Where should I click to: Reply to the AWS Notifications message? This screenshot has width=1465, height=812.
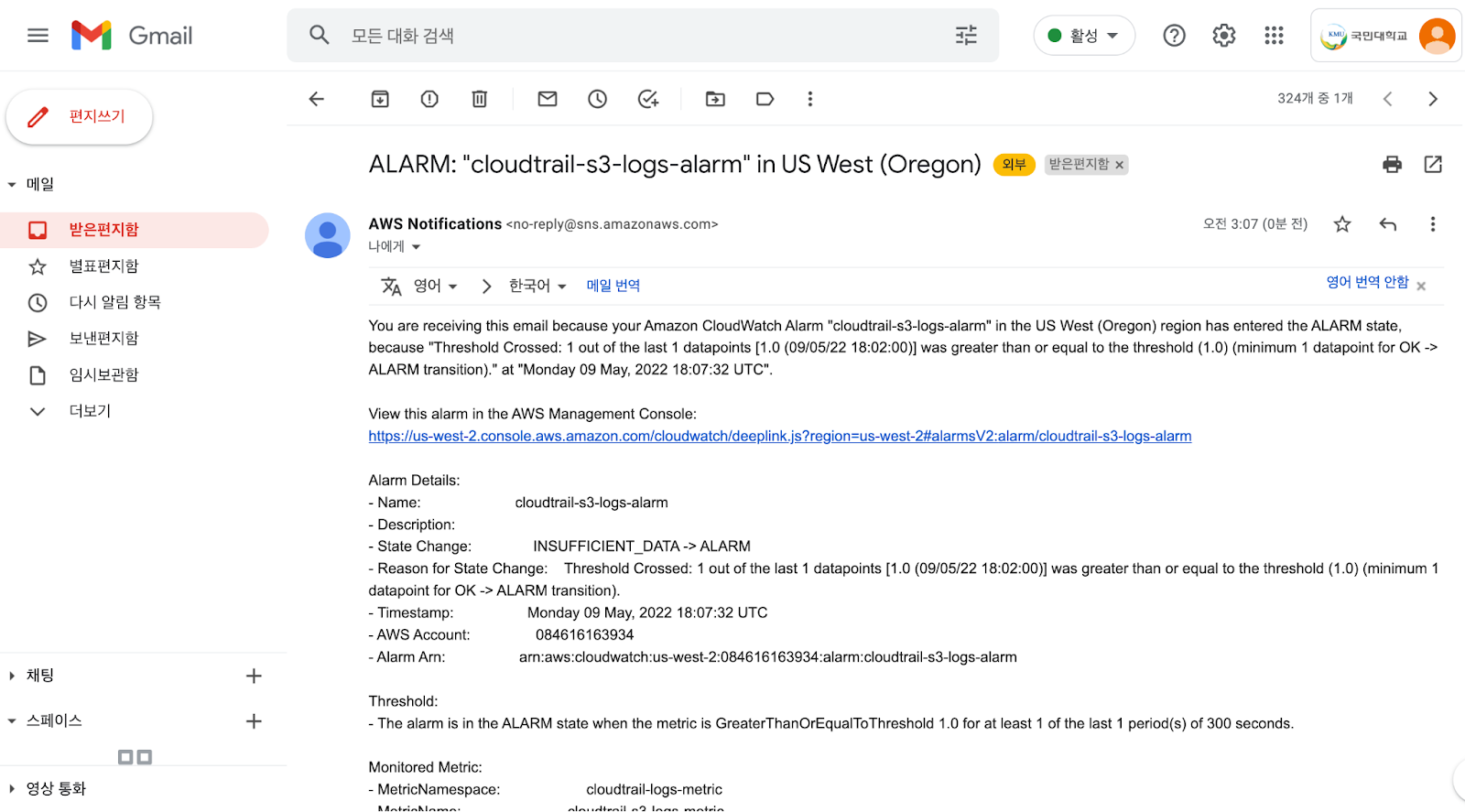pyautogui.click(x=1388, y=224)
